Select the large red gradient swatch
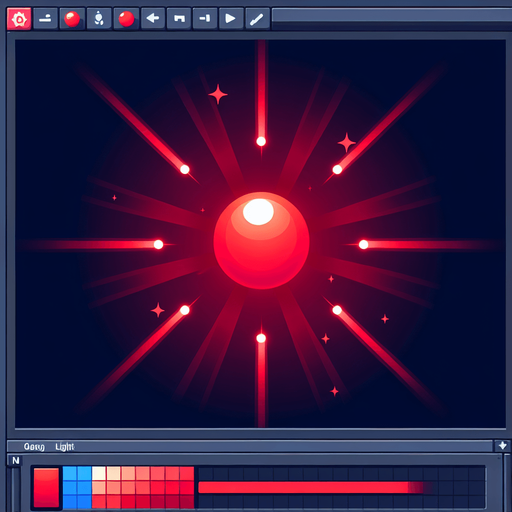The height and width of the screenshot is (512, 512). point(46,487)
